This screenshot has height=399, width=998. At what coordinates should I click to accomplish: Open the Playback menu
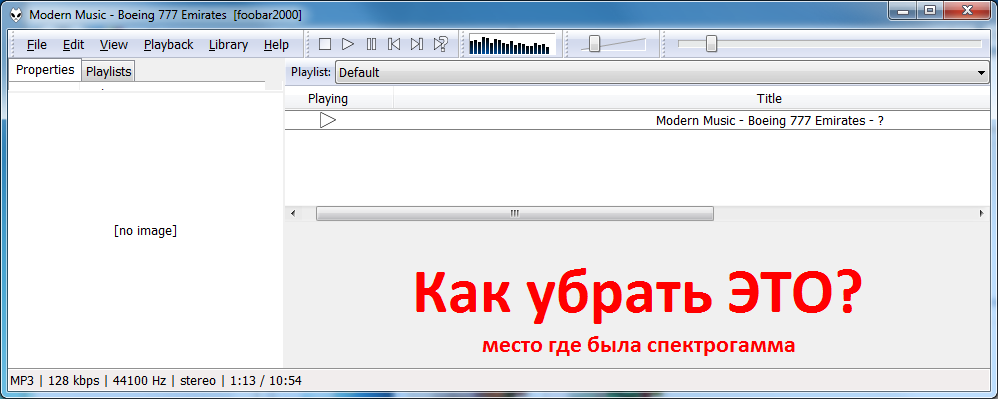169,45
